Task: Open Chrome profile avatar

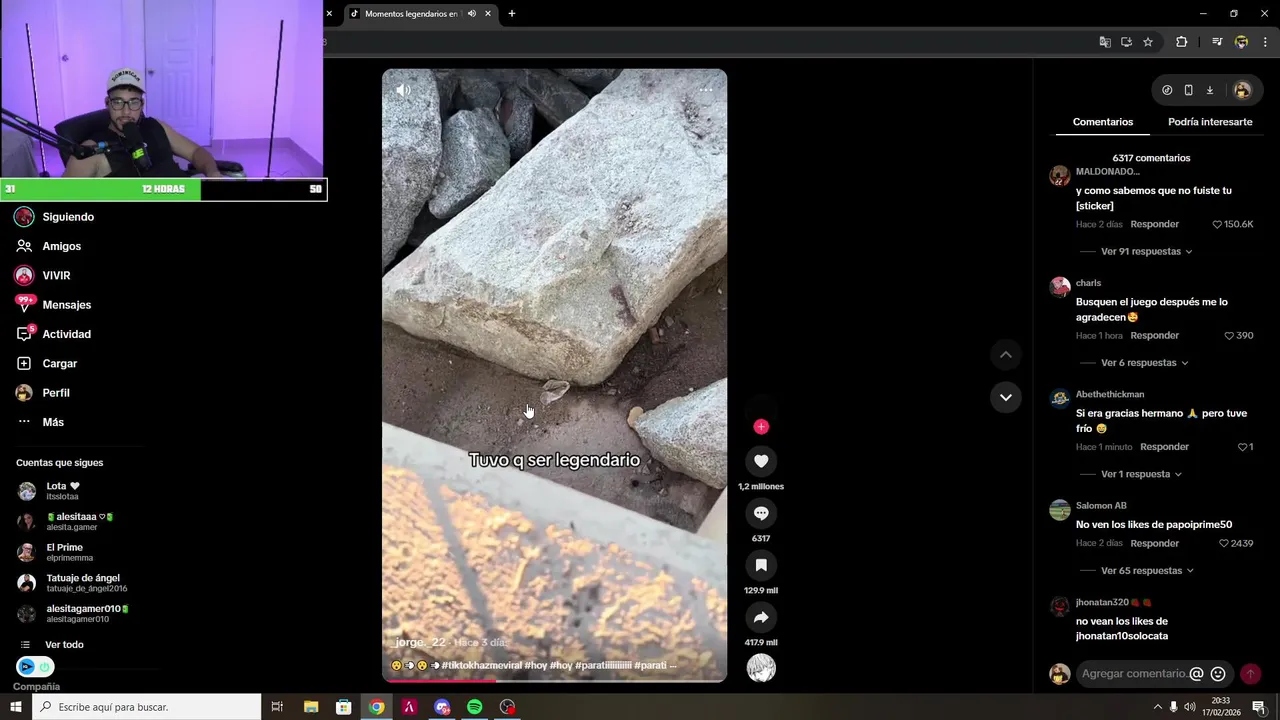Action: (1242, 42)
